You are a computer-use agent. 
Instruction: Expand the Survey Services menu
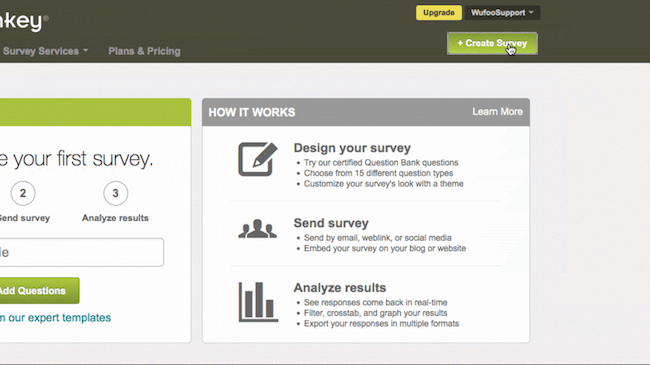(x=45, y=51)
